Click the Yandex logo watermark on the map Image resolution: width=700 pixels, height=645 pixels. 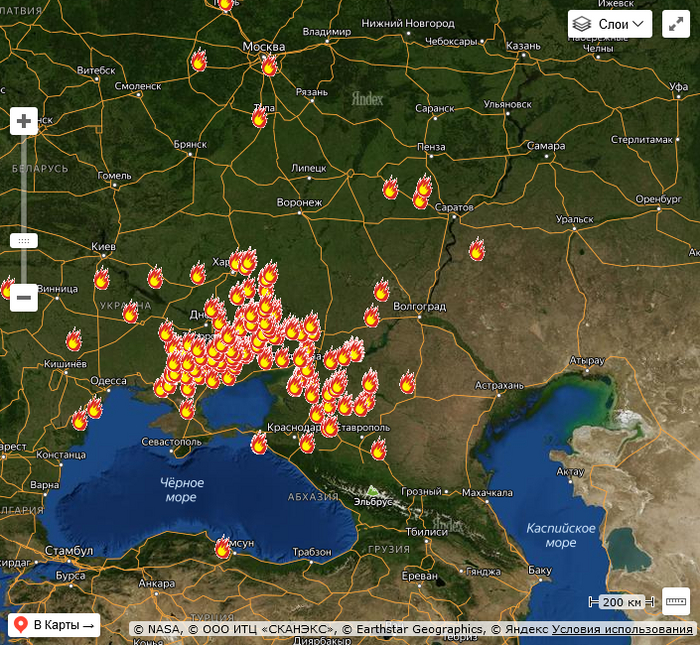(367, 99)
